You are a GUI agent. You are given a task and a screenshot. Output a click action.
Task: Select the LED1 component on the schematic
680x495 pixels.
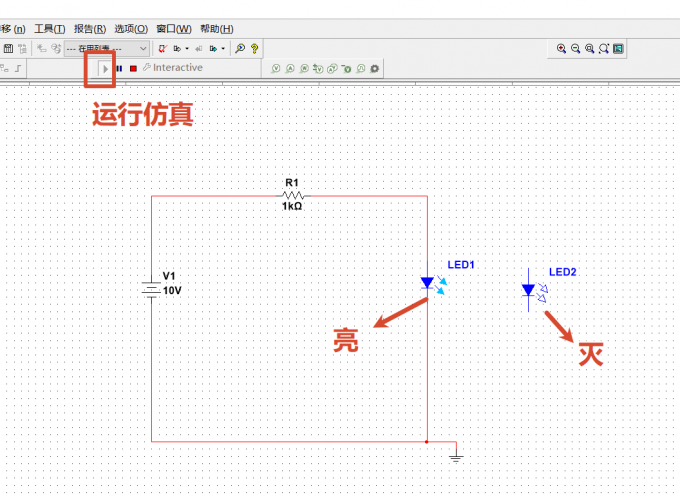428,283
